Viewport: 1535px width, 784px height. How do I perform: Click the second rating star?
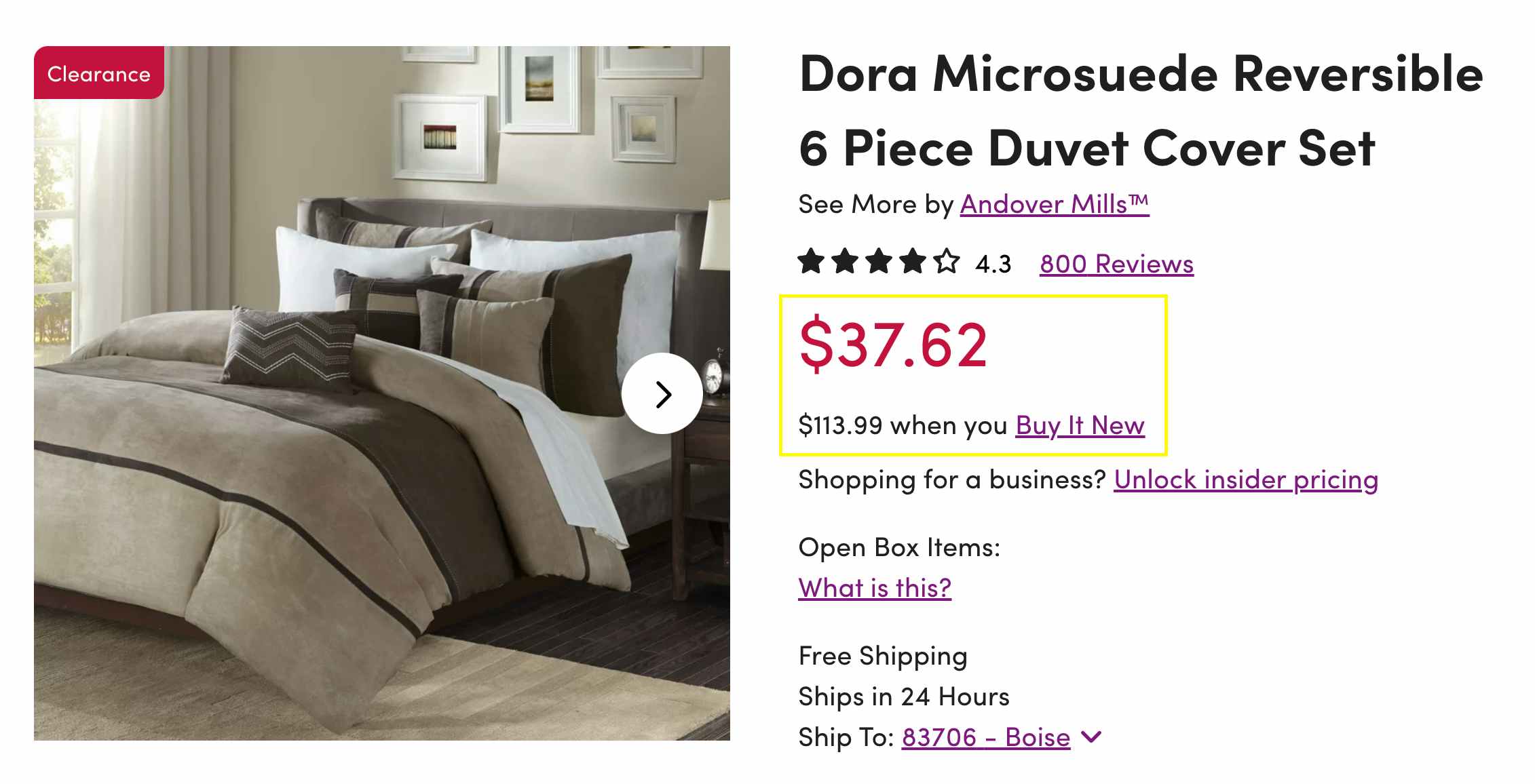click(x=846, y=261)
